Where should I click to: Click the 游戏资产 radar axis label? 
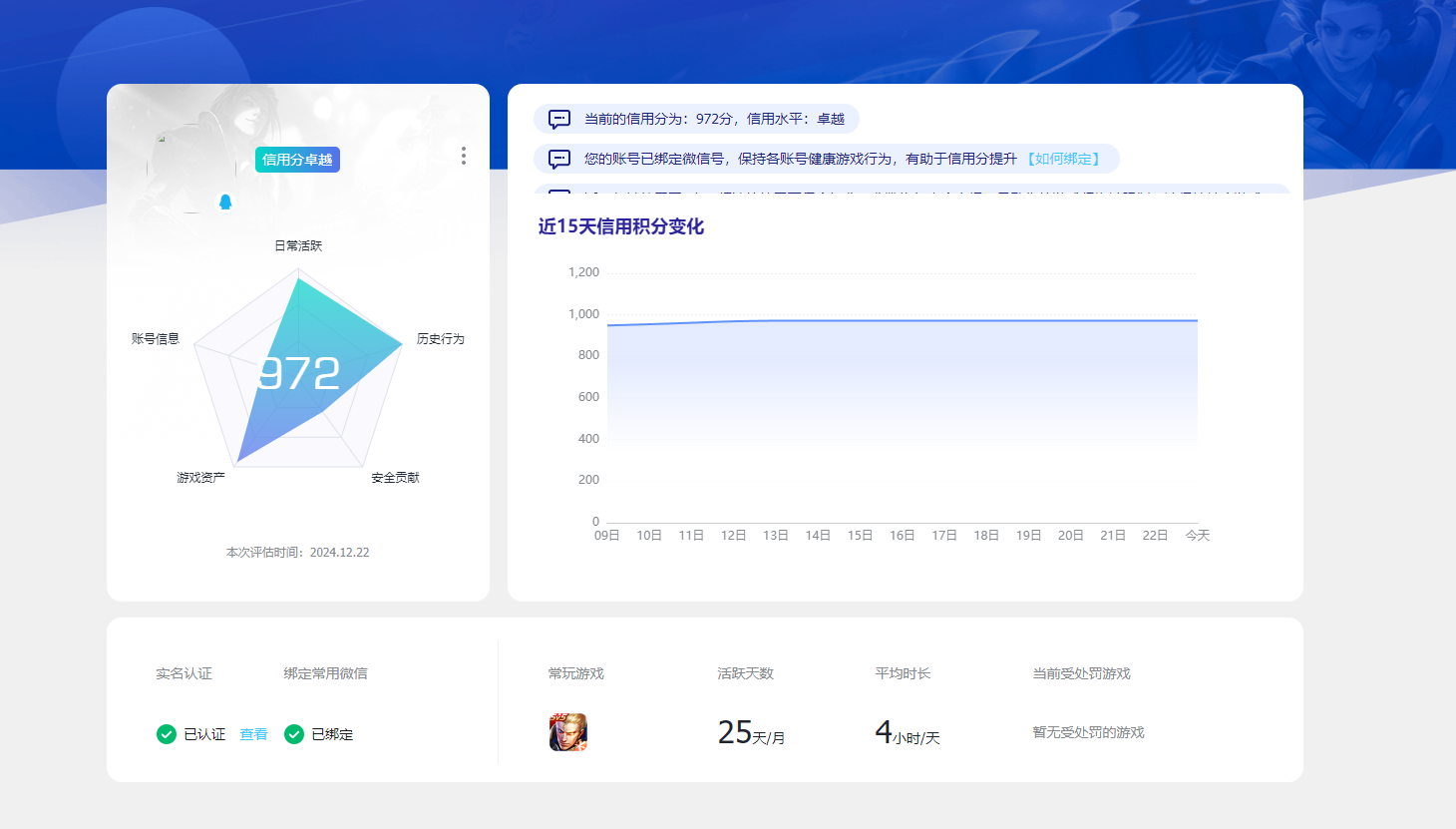coord(201,478)
